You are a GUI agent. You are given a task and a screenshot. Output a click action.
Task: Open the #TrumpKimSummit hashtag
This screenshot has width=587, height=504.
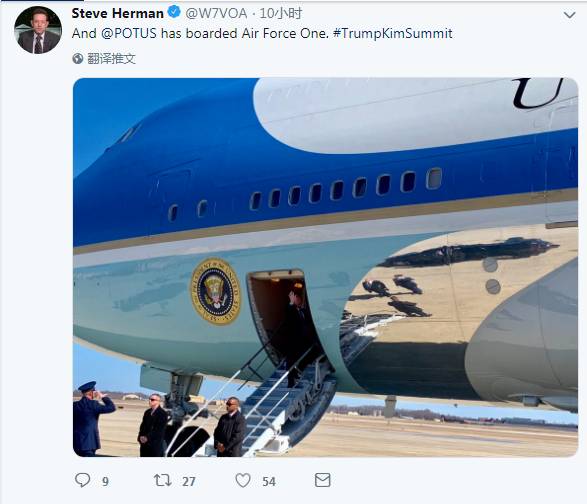tap(392, 33)
